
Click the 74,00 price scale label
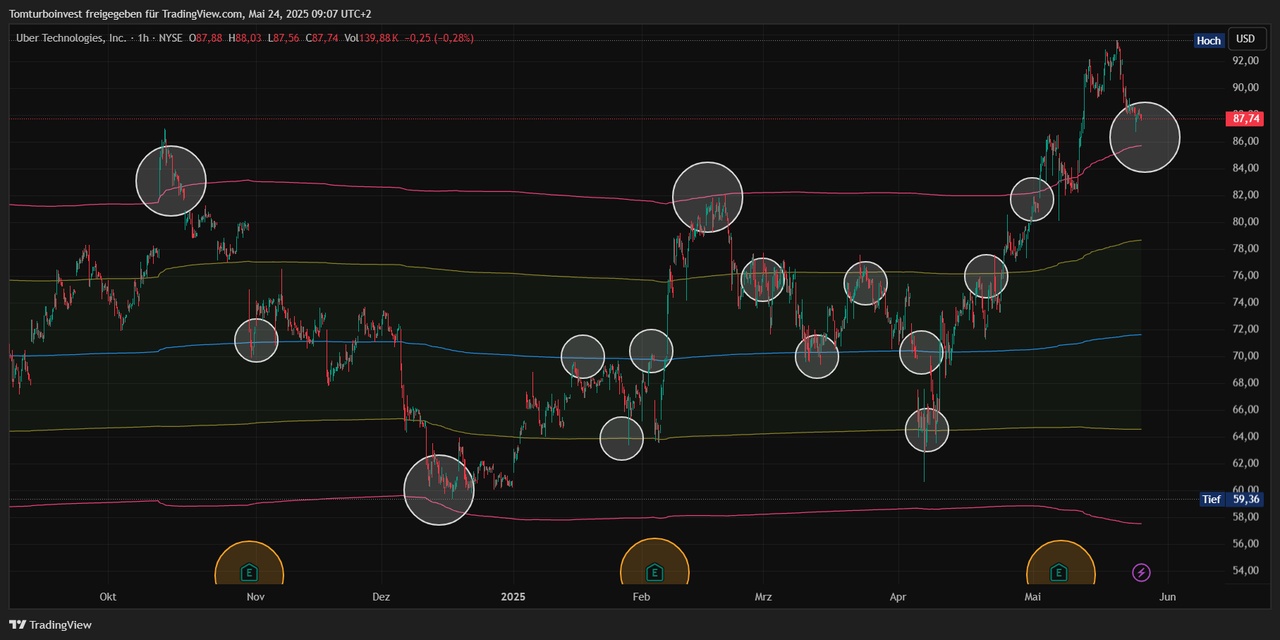[x=1245, y=302]
